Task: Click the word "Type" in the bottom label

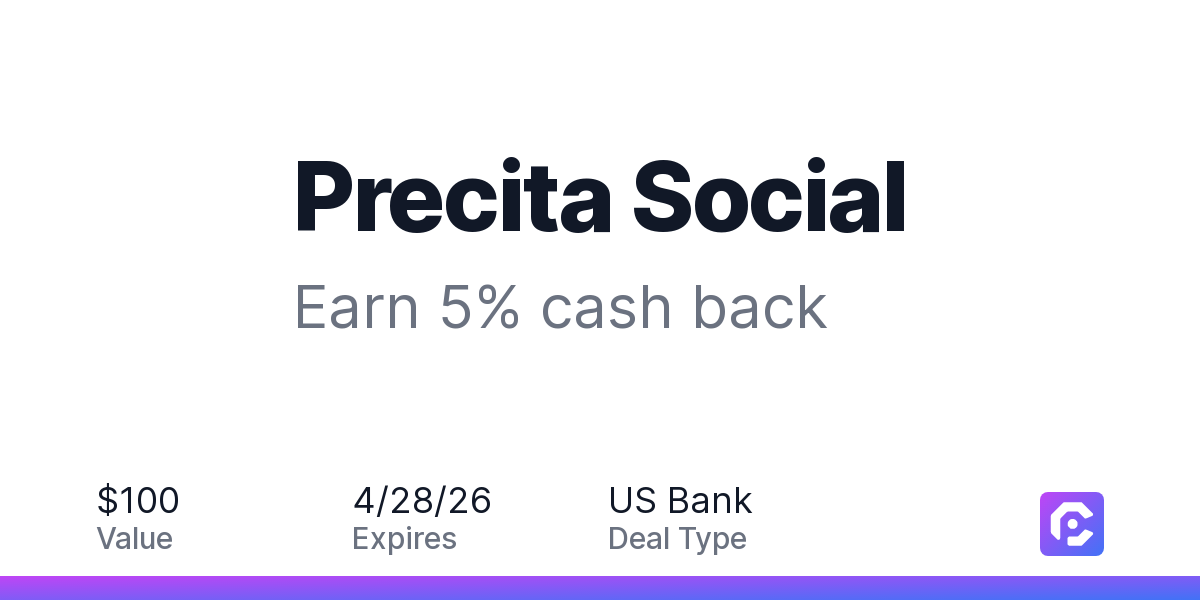Action: click(712, 539)
